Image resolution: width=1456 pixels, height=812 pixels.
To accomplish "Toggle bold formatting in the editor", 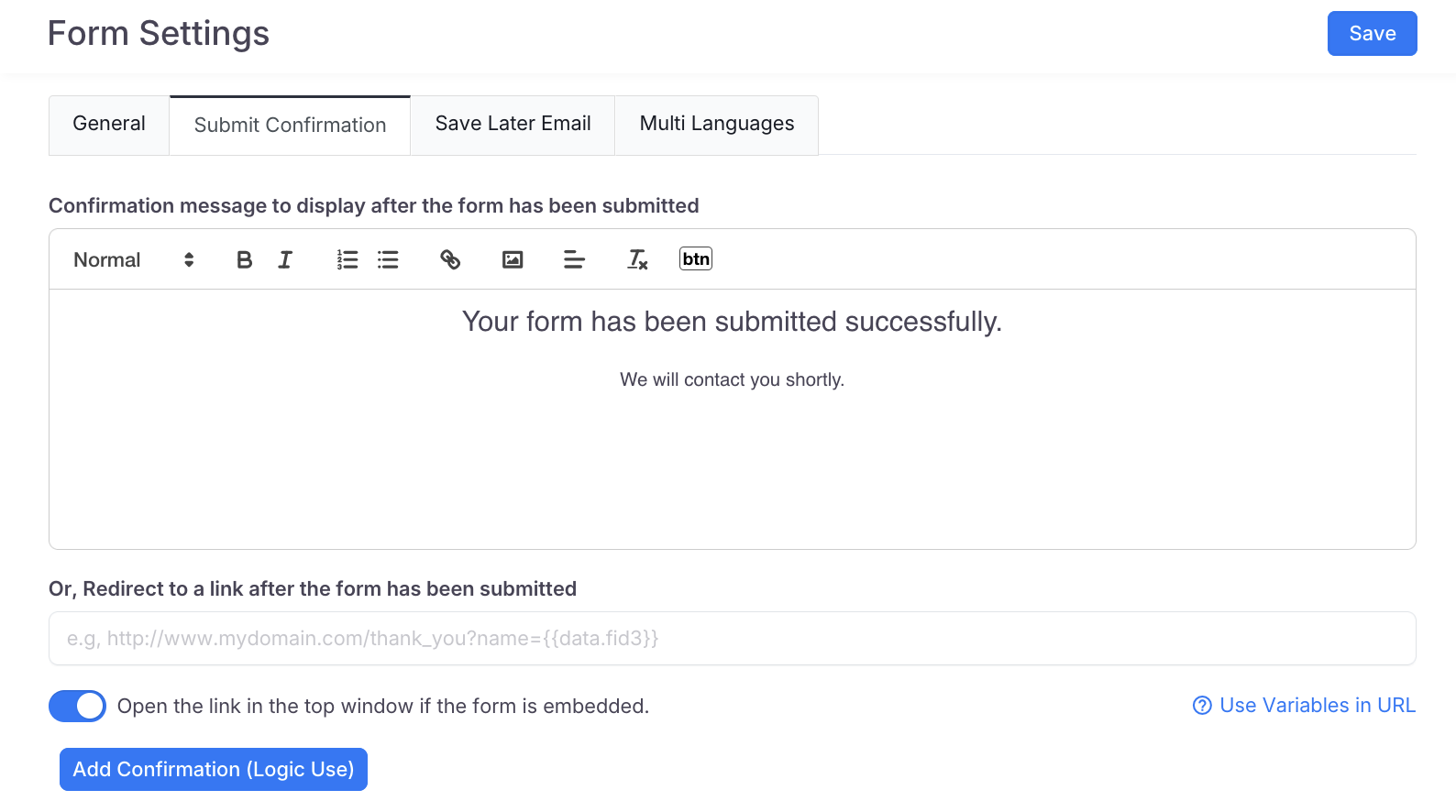I will pyautogui.click(x=244, y=260).
